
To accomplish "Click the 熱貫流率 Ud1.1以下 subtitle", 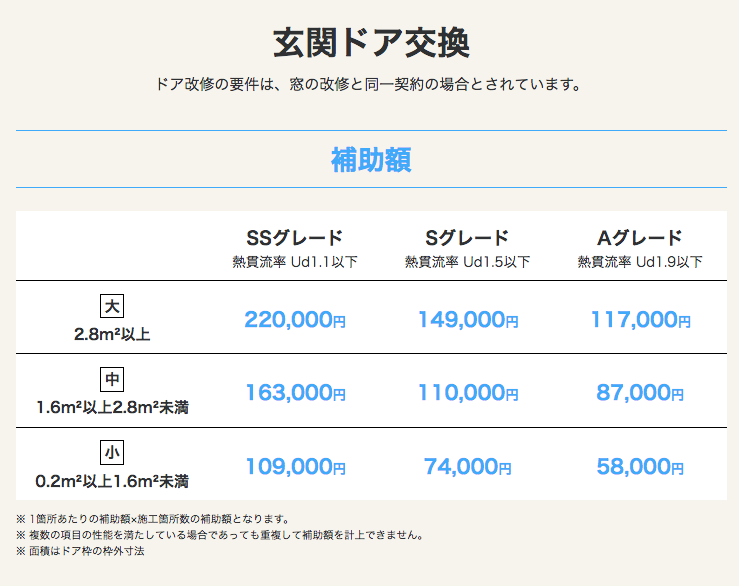I will [x=295, y=262].
